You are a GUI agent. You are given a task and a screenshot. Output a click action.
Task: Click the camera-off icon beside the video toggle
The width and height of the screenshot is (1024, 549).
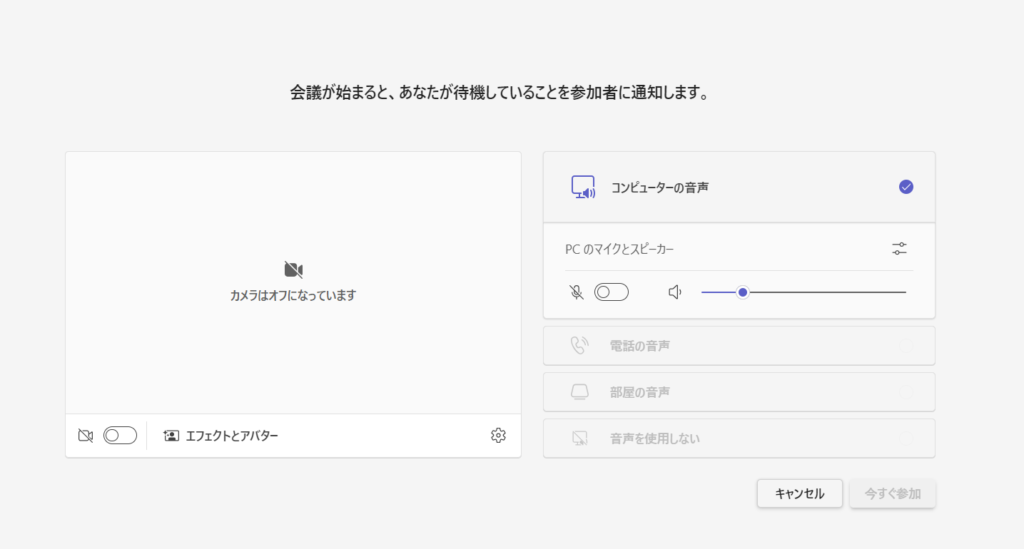click(x=86, y=435)
